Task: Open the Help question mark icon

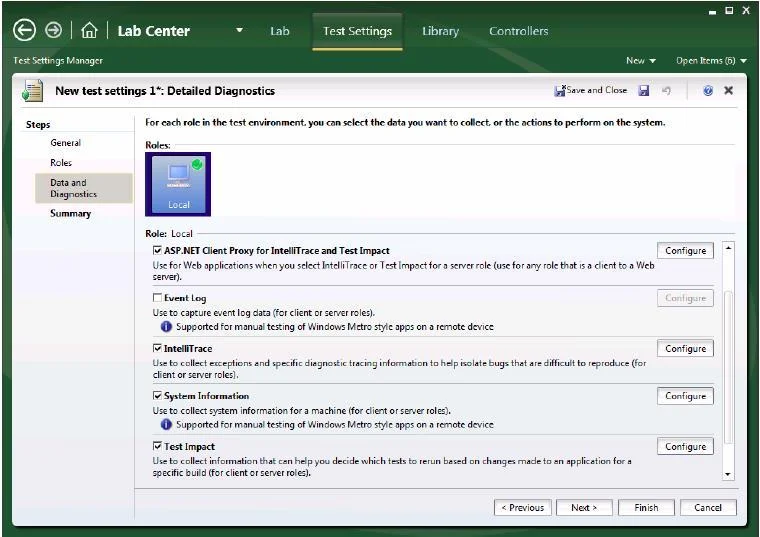Action: [x=708, y=90]
